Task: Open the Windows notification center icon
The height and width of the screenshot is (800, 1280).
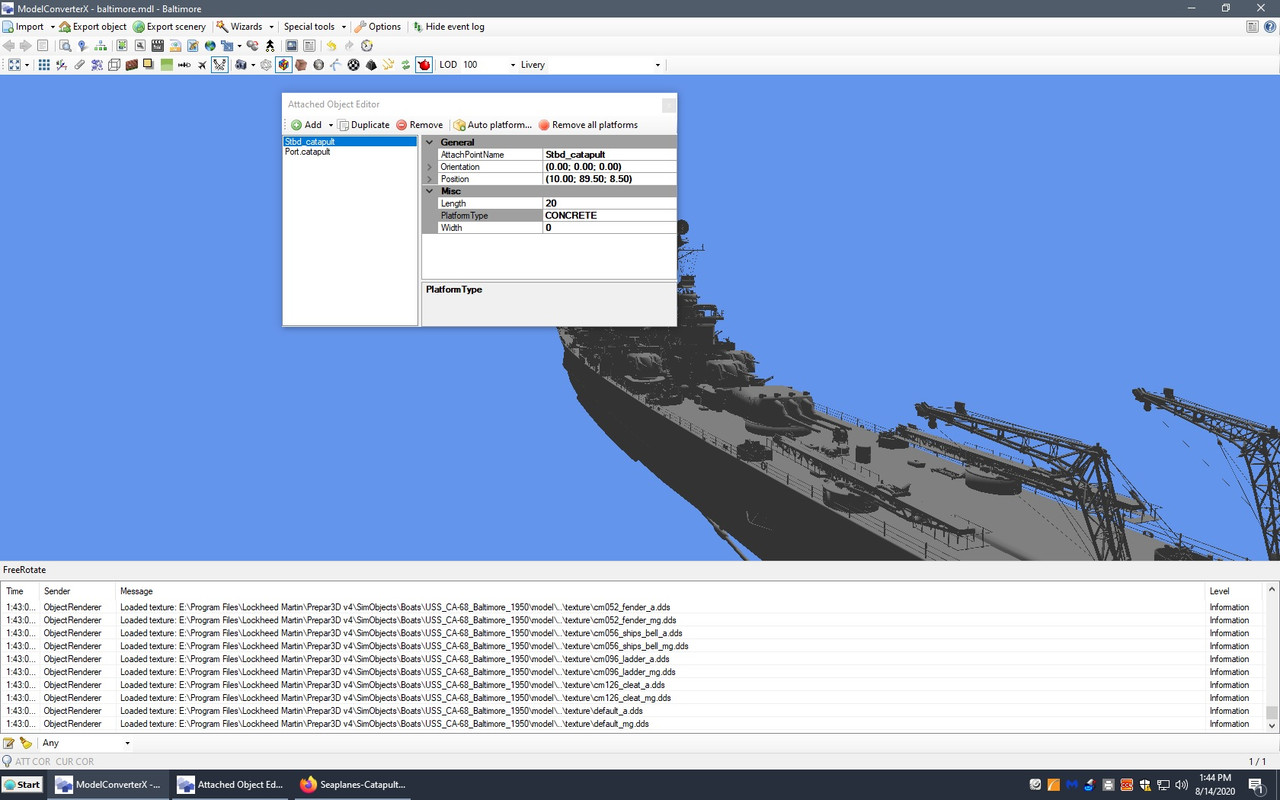Action: click(x=1256, y=785)
